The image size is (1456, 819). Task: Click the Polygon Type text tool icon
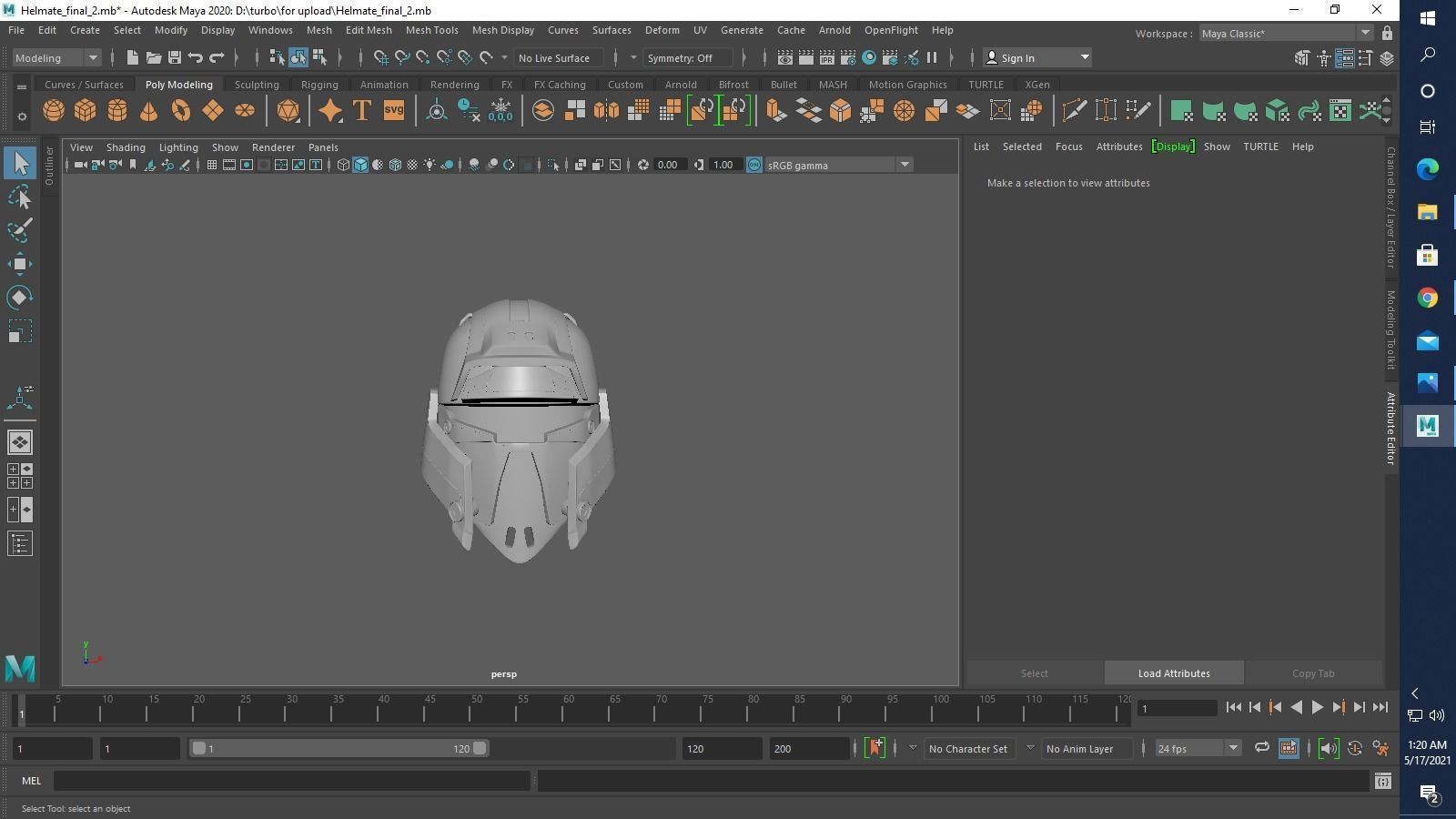pyautogui.click(x=362, y=111)
